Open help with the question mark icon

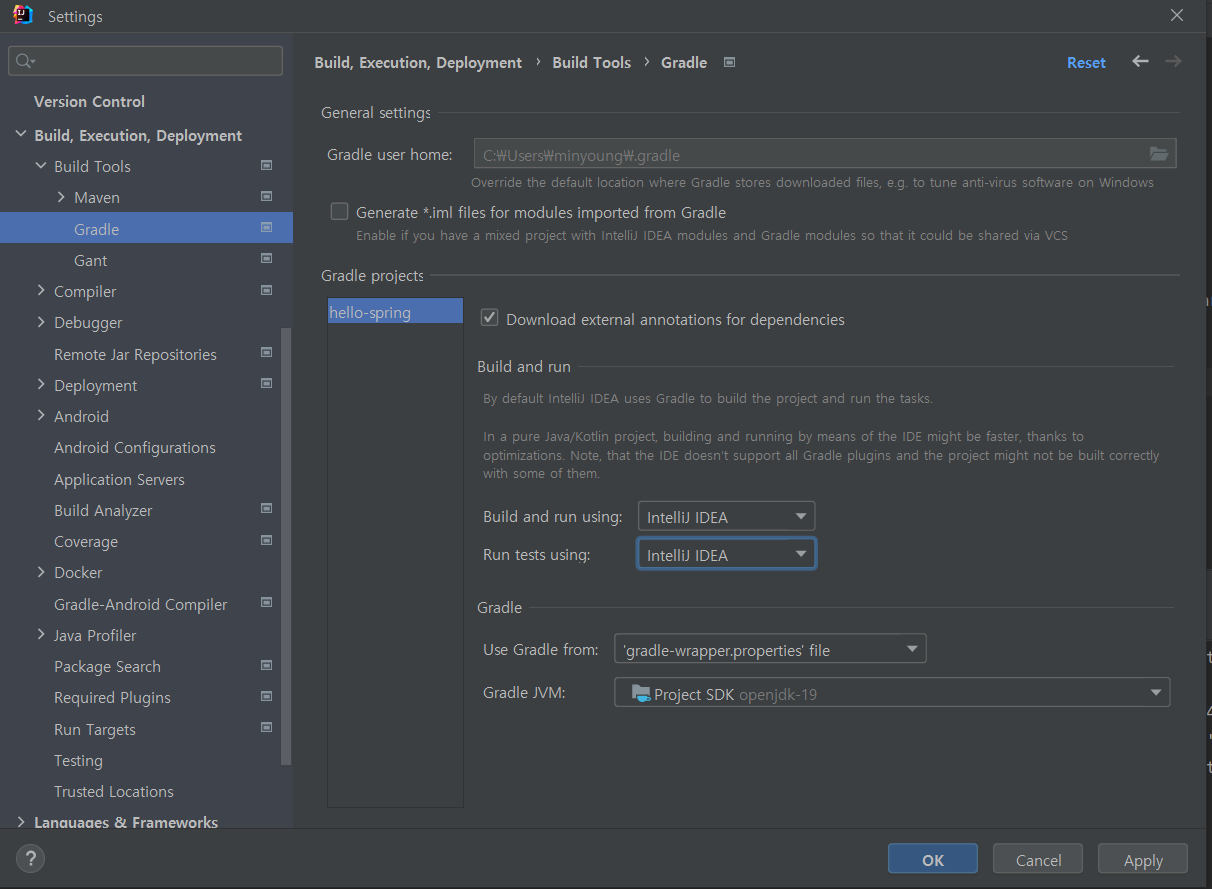[30, 858]
